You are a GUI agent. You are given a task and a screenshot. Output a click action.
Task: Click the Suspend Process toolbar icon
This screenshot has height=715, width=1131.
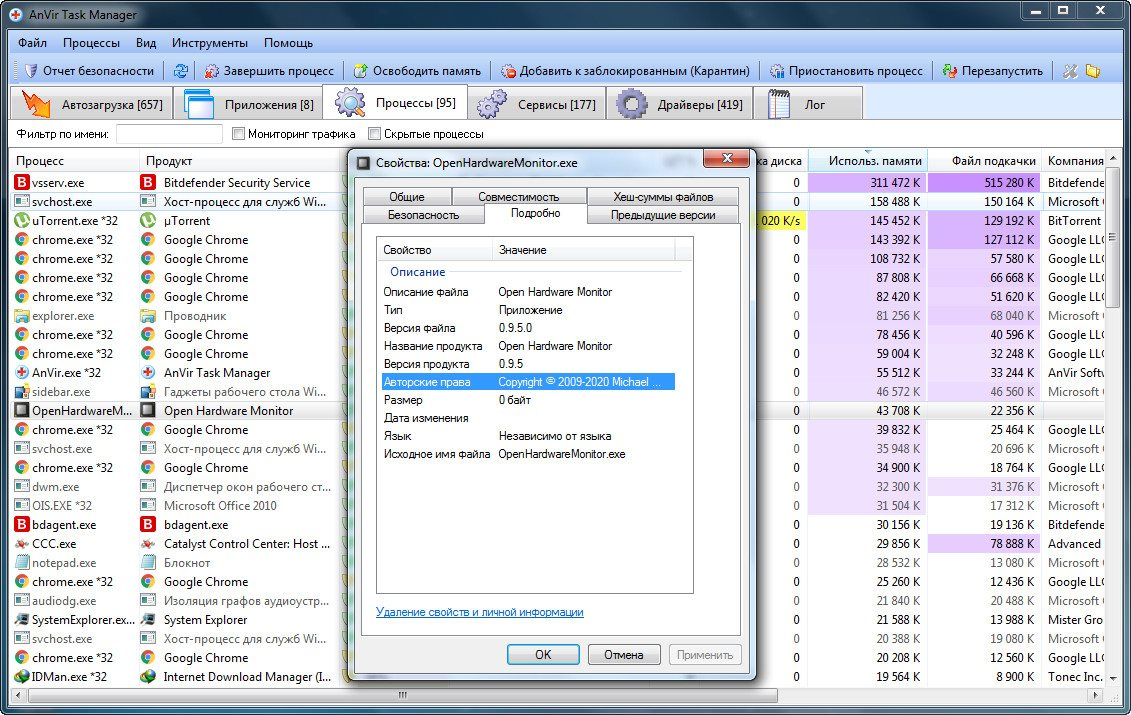[x=777, y=71]
